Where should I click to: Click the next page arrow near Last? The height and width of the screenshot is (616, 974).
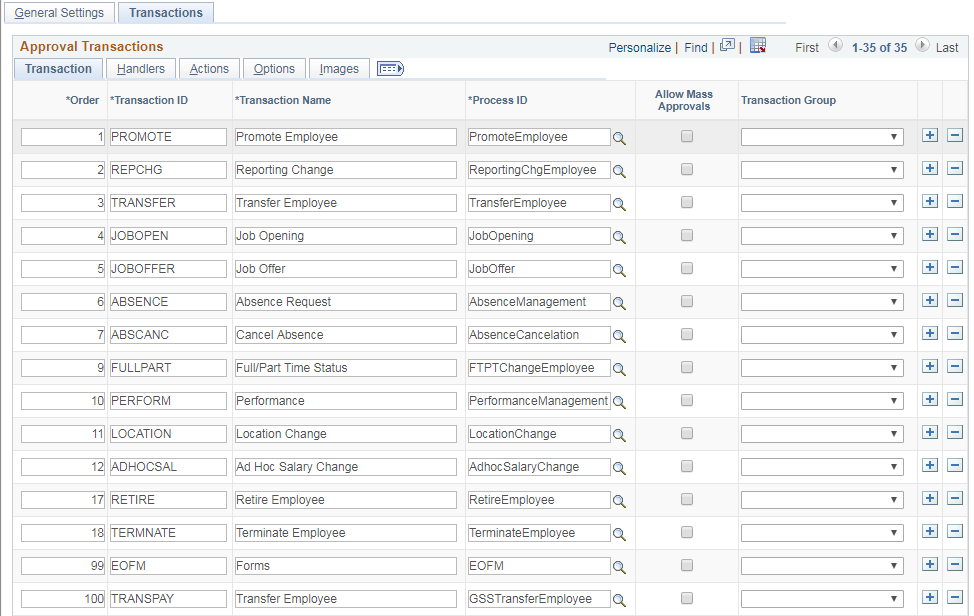tap(921, 46)
